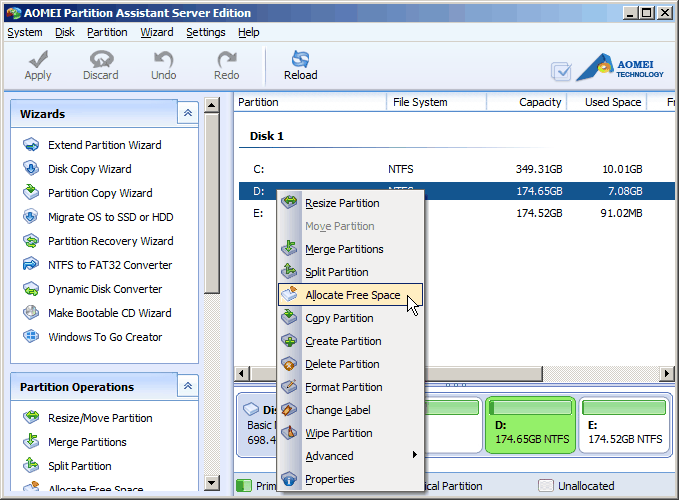
Task: Start Migrate OS to SSD icon
Action: tap(31, 216)
